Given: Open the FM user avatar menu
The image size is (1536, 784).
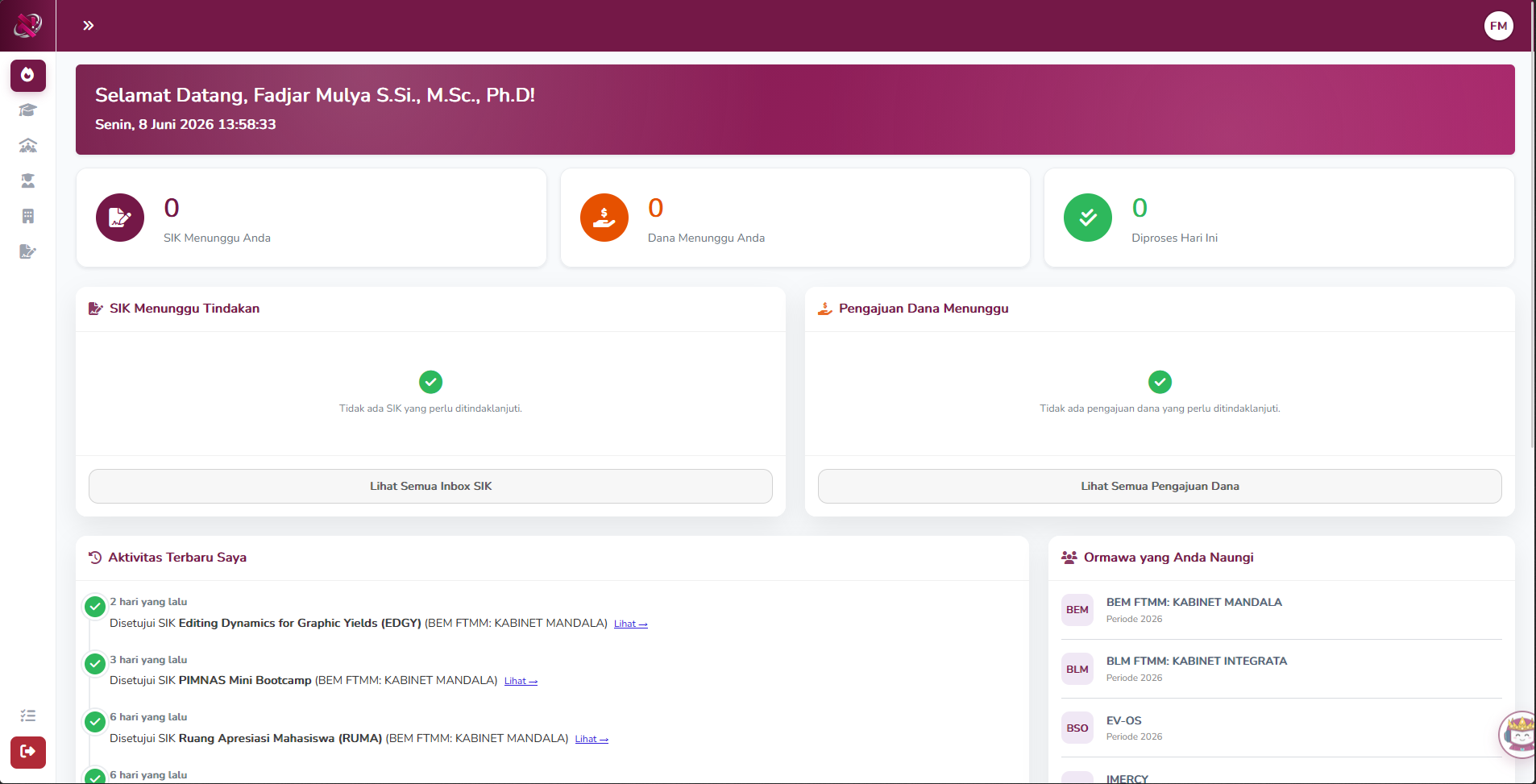Looking at the screenshot, I should click(x=1498, y=26).
